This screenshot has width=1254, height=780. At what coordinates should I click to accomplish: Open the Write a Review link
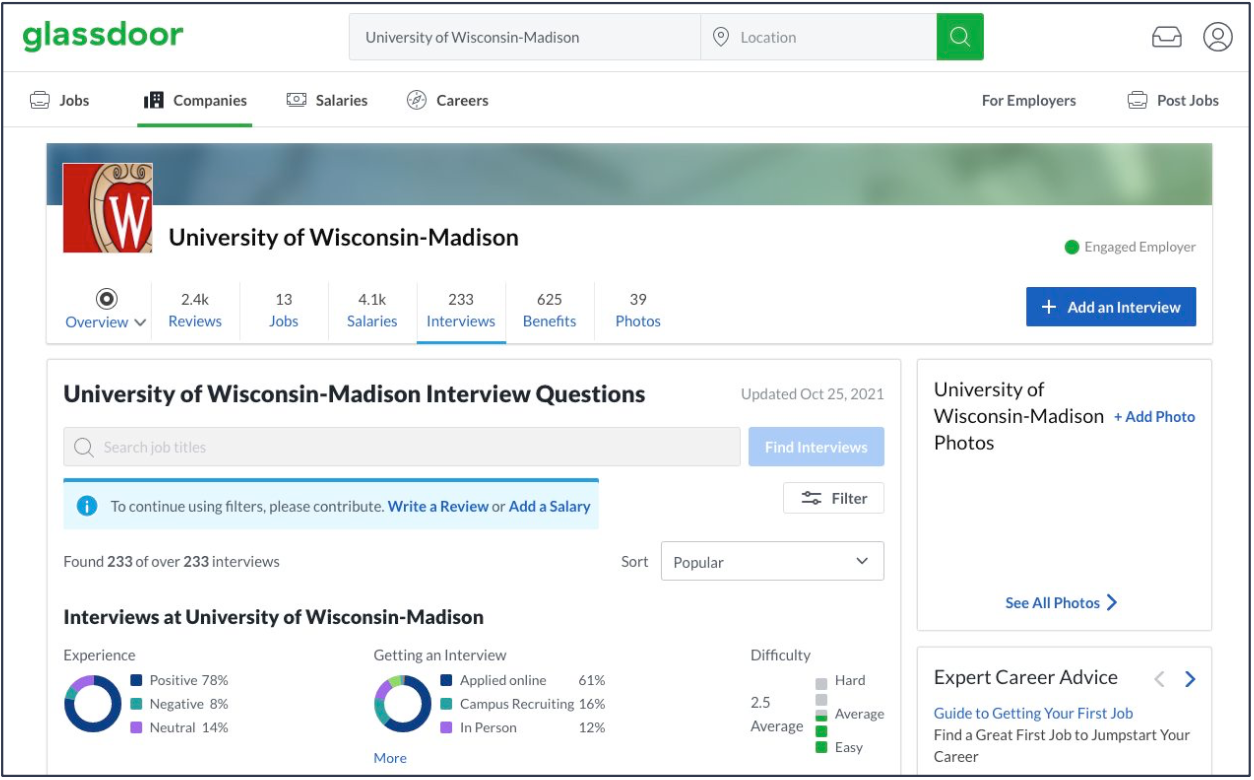(x=438, y=506)
